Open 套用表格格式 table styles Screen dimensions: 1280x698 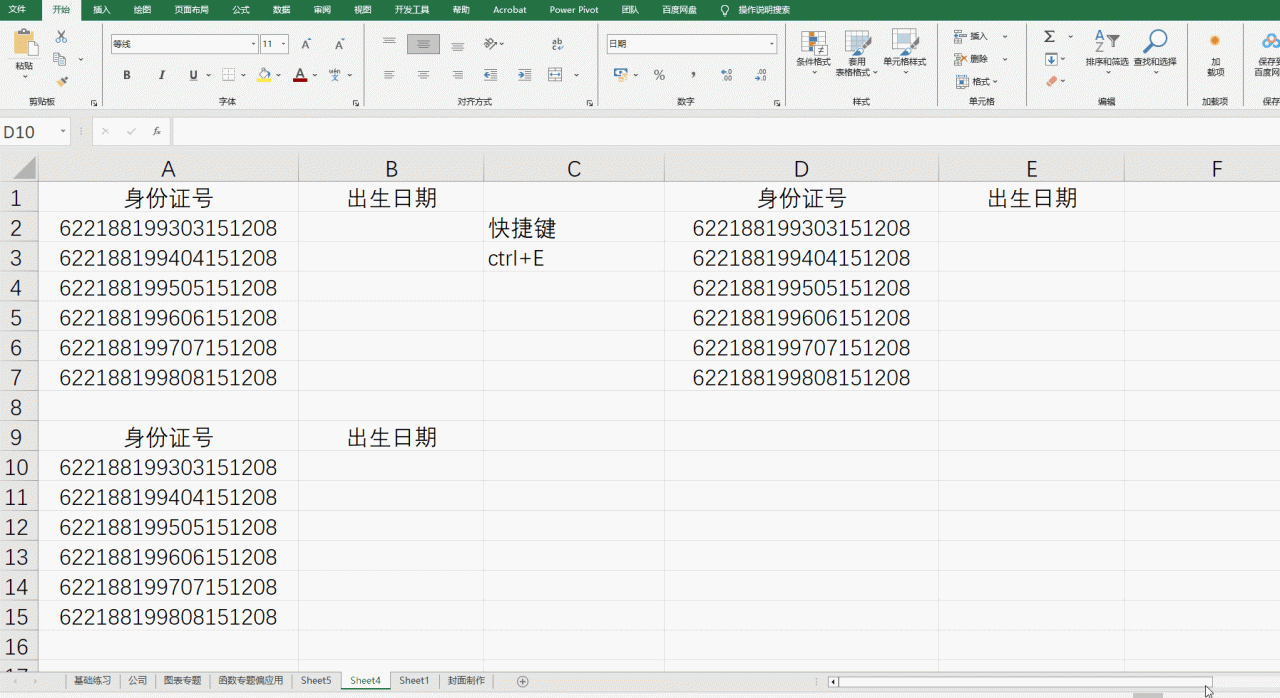857,52
